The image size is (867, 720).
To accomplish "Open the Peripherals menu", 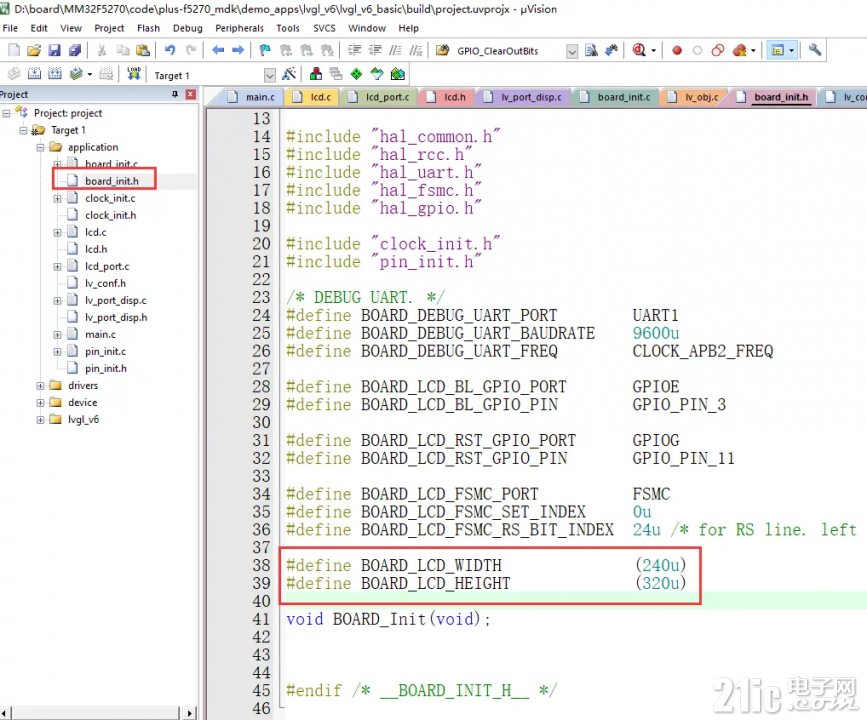I will [239, 28].
